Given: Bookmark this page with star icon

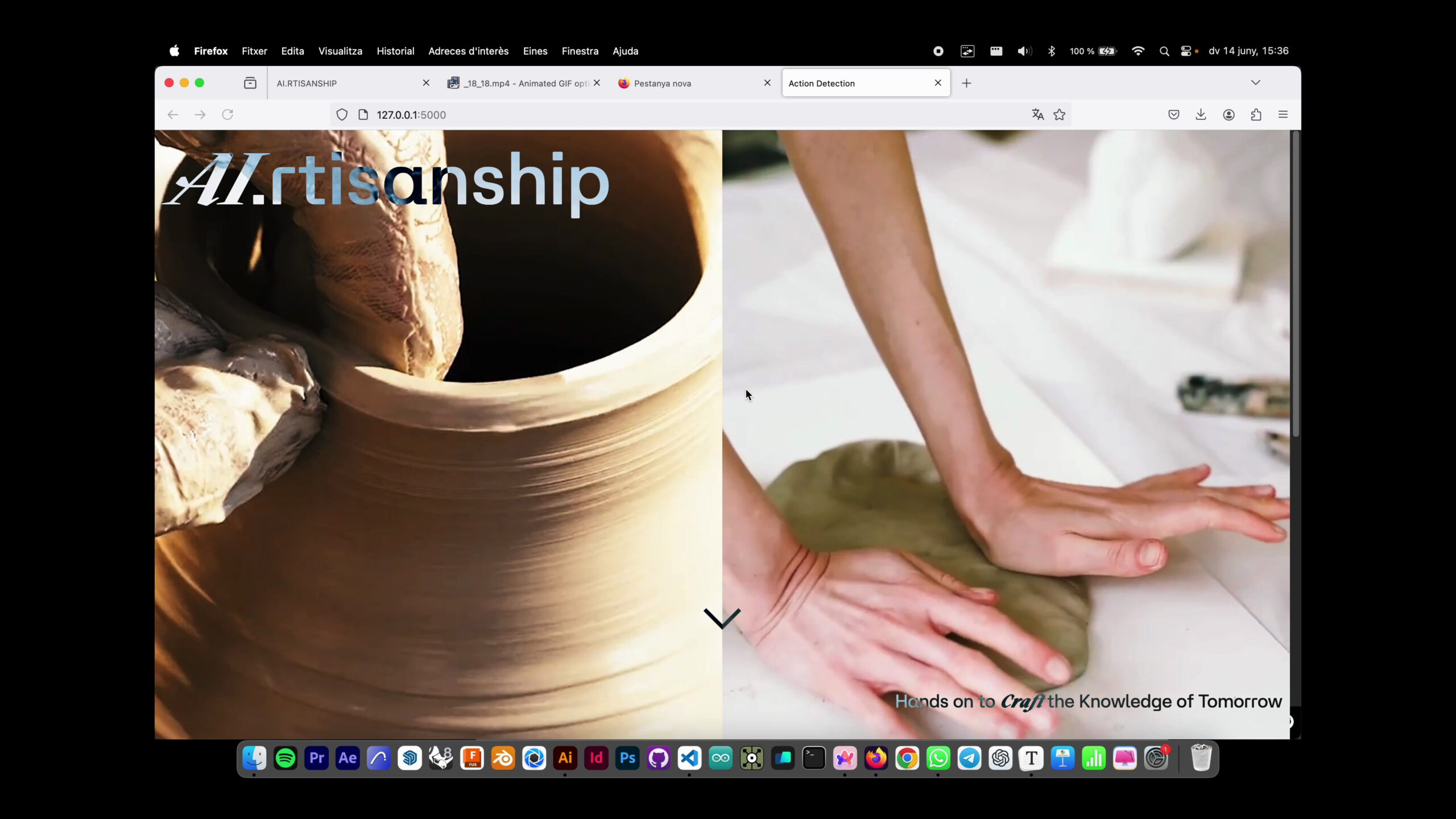Looking at the screenshot, I should tap(1059, 115).
